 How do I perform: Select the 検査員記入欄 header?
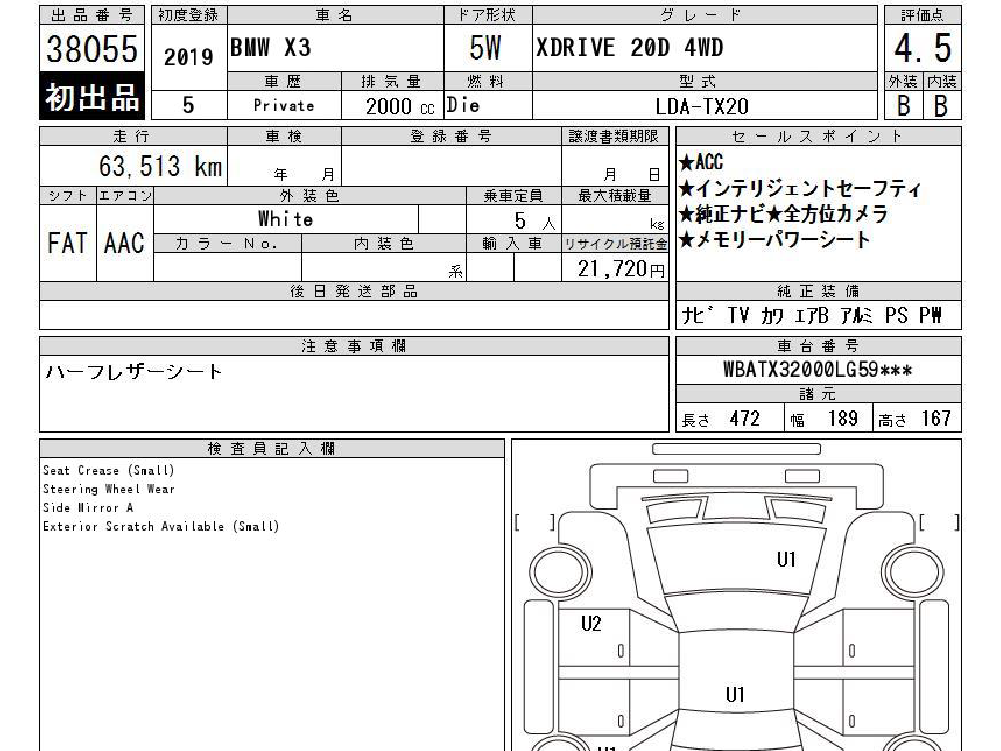[x=271, y=449]
